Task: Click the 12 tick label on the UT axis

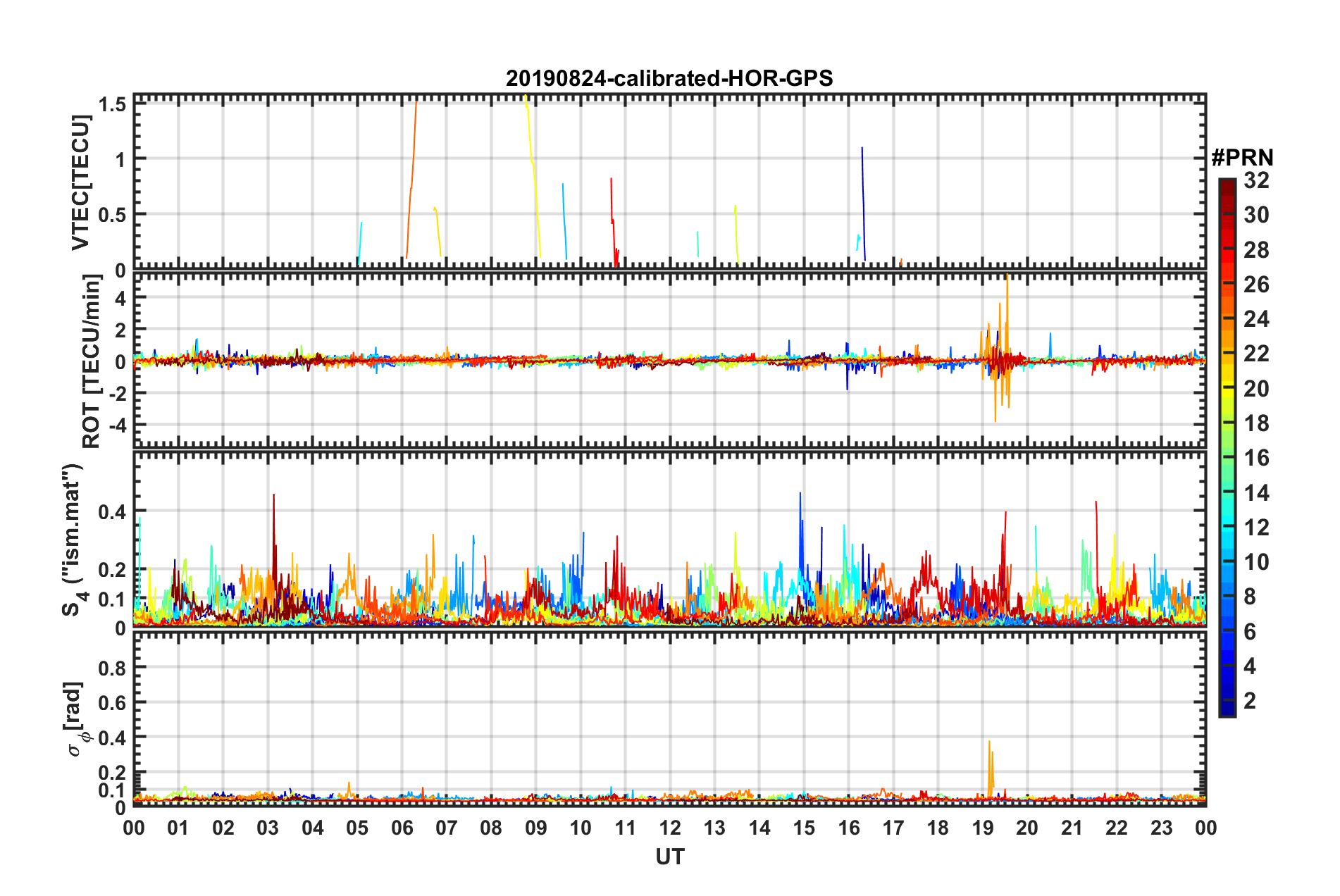Action: tap(669, 828)
